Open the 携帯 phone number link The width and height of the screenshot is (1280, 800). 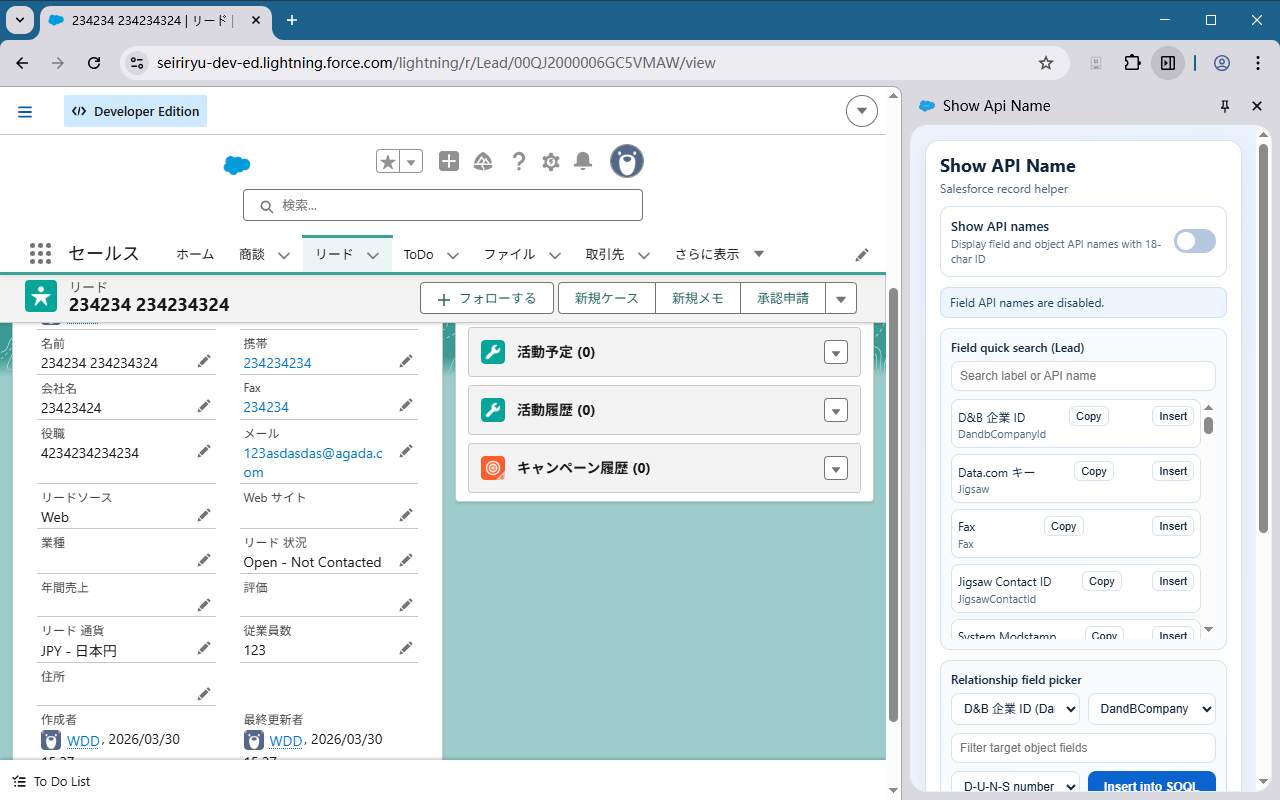tap(277, 363)
